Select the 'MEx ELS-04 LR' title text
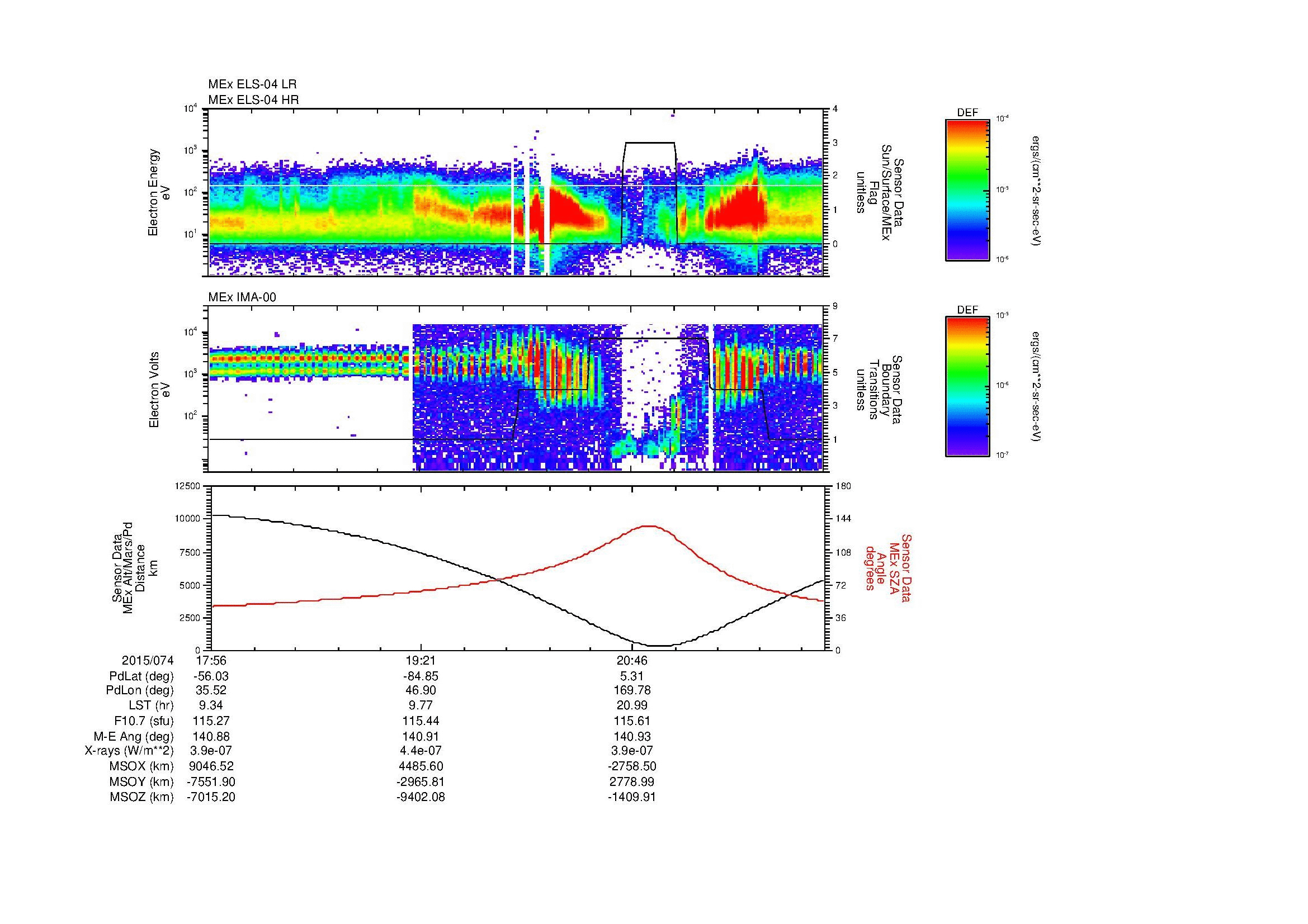1308x924 pixels. coord(252,84)
